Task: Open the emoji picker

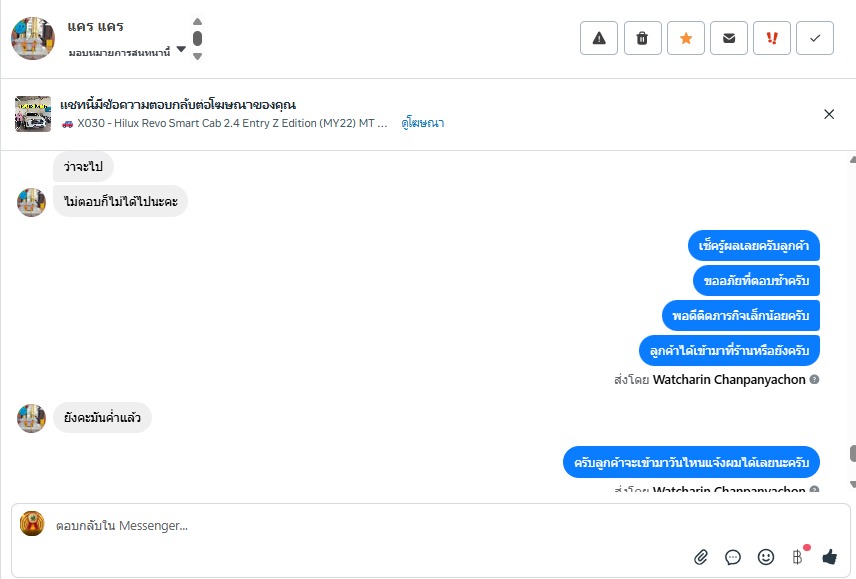Action: (x=766, y=557)
